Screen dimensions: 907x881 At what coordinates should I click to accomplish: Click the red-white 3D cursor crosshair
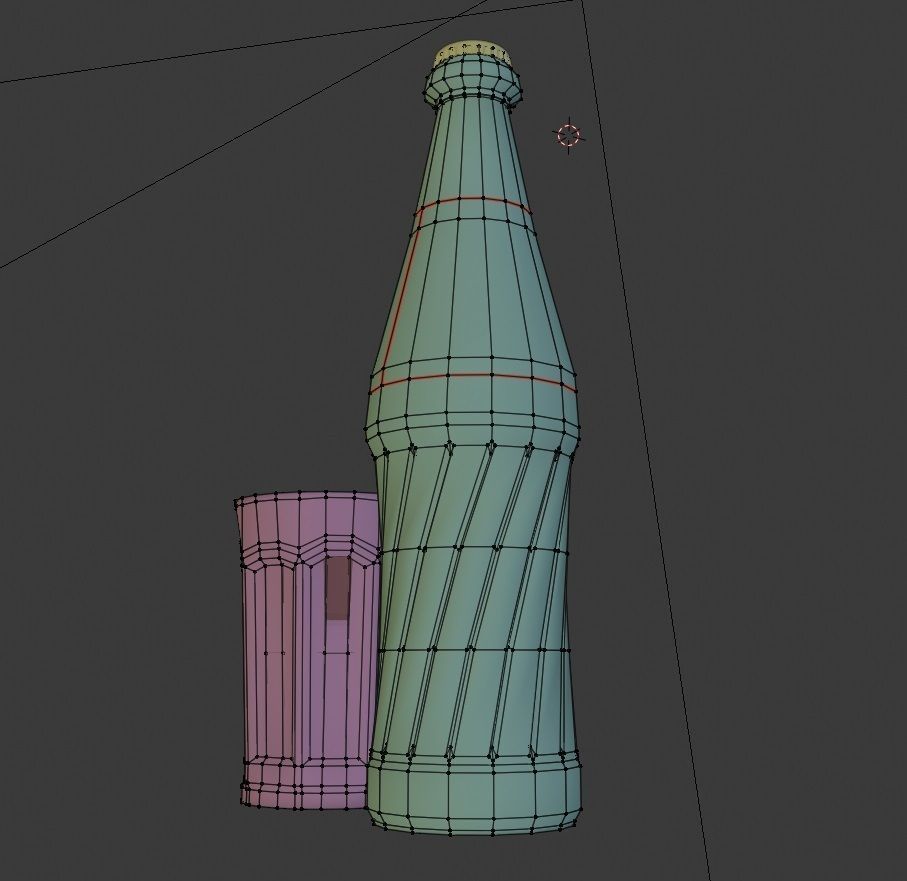569,135
